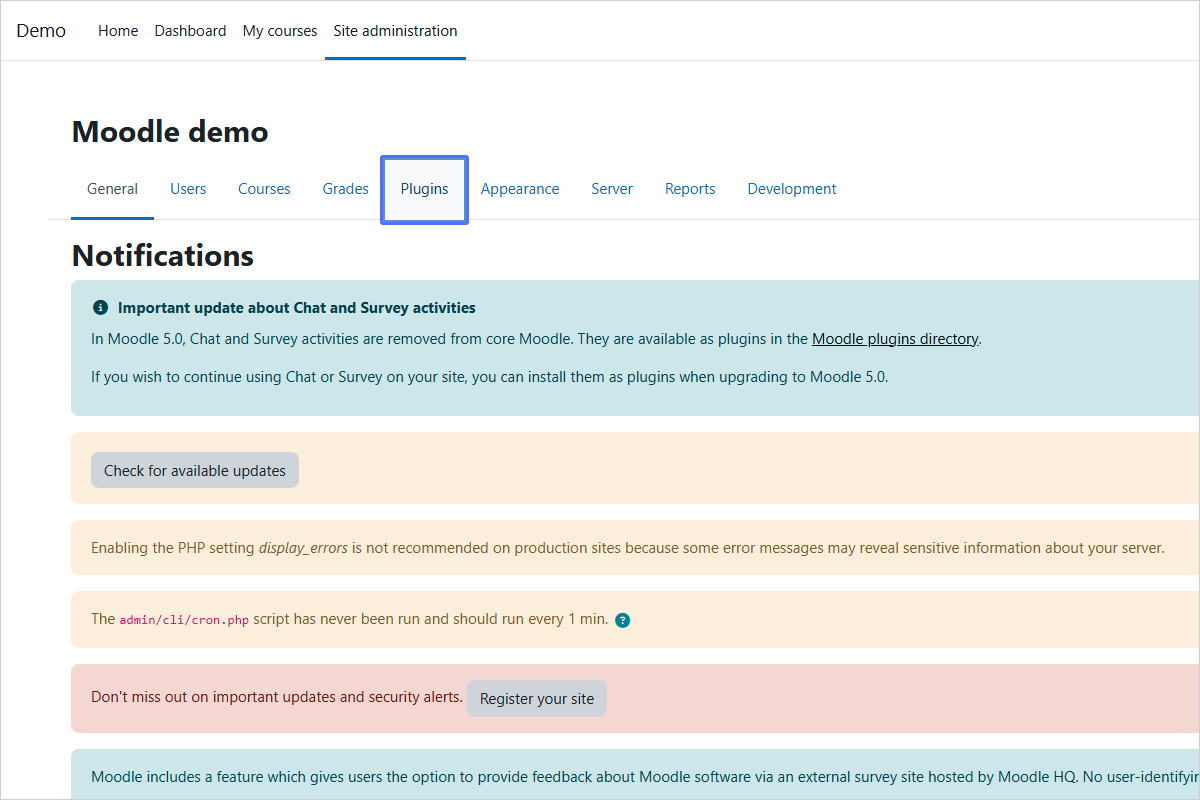
Task: Select Site administration in top navigation
Action: point(395,31)
